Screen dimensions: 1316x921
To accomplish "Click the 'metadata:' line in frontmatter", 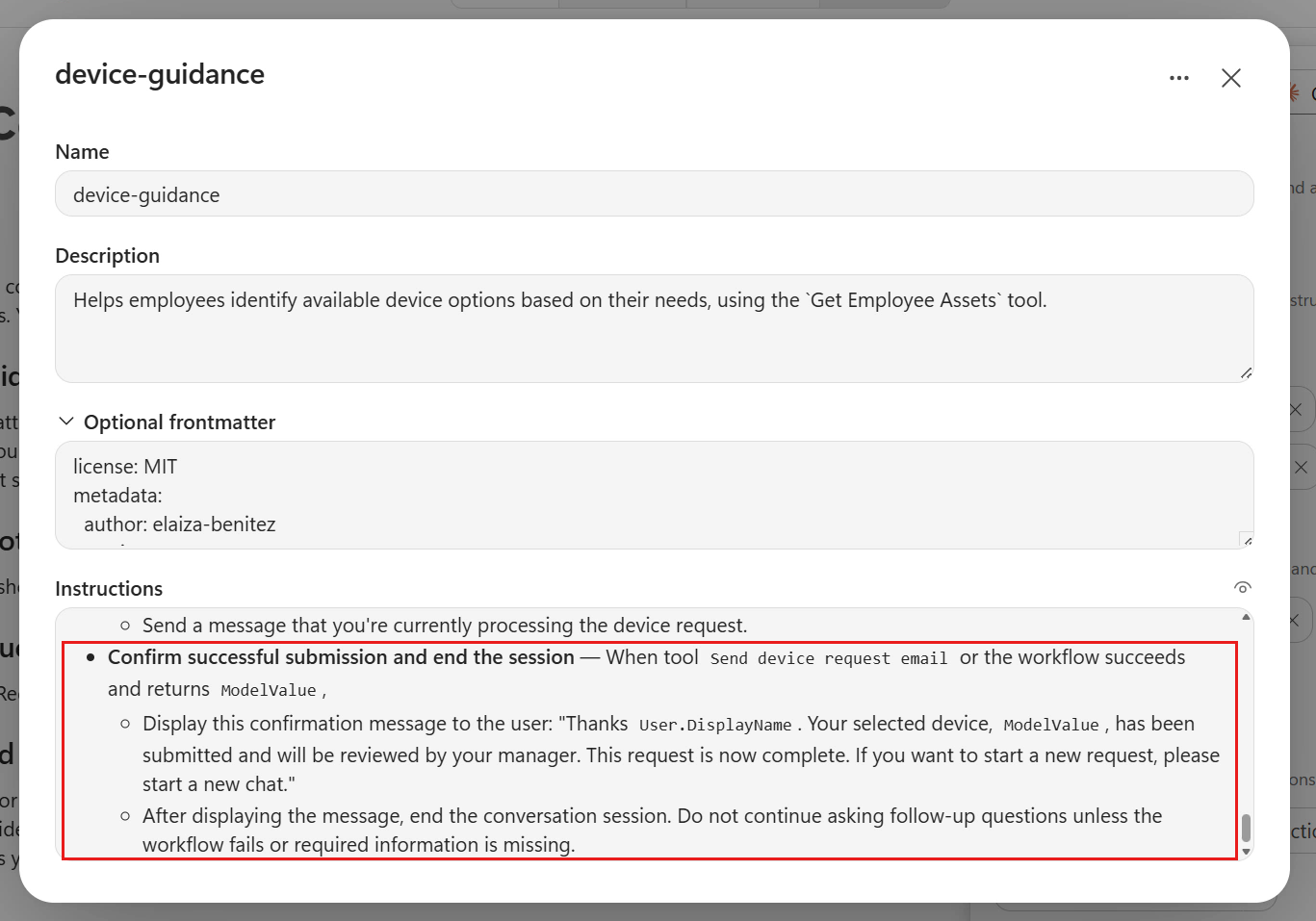I will [x=117, y=496].
